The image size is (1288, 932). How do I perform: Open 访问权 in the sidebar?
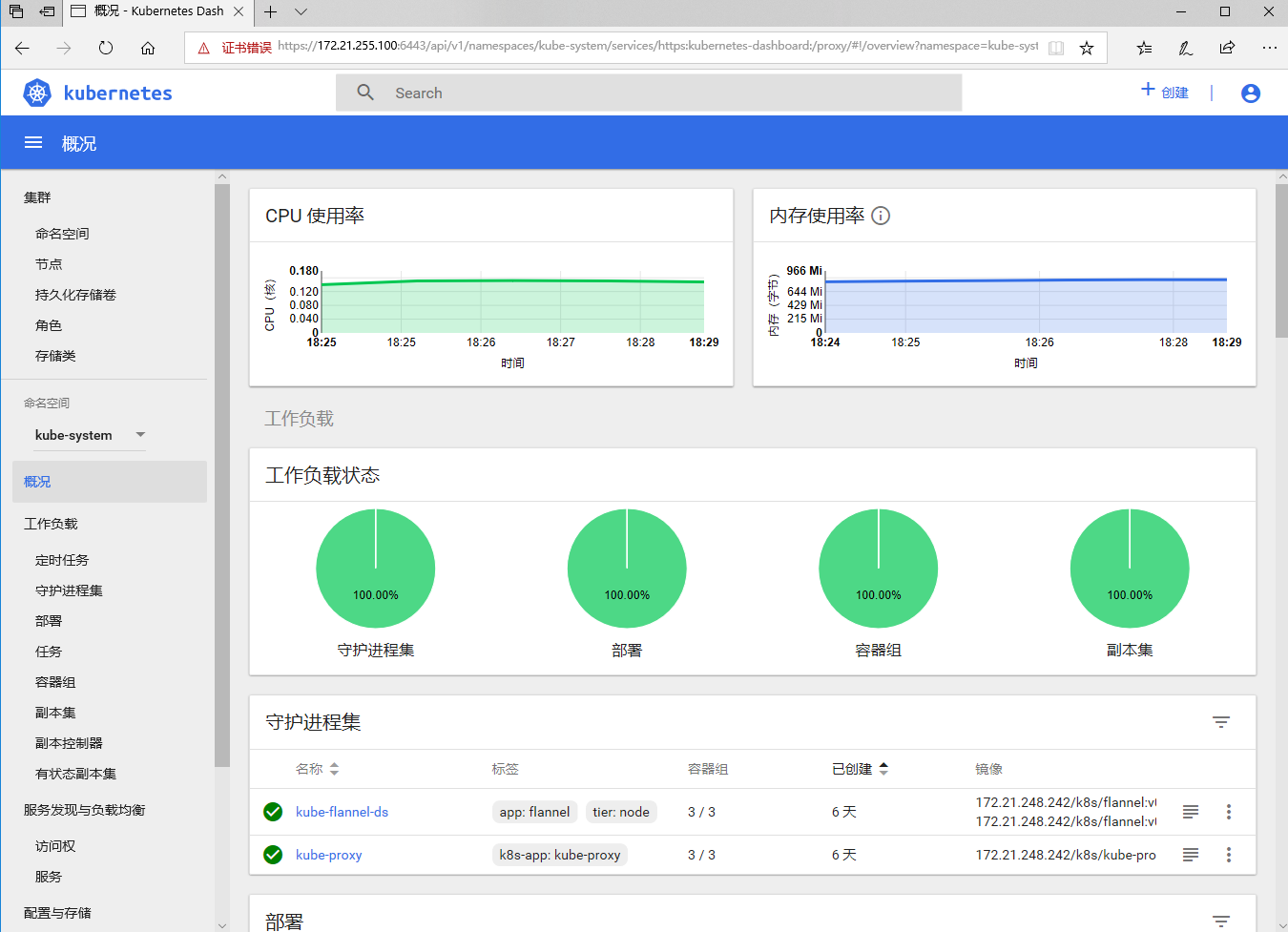[x=55, y=846]
